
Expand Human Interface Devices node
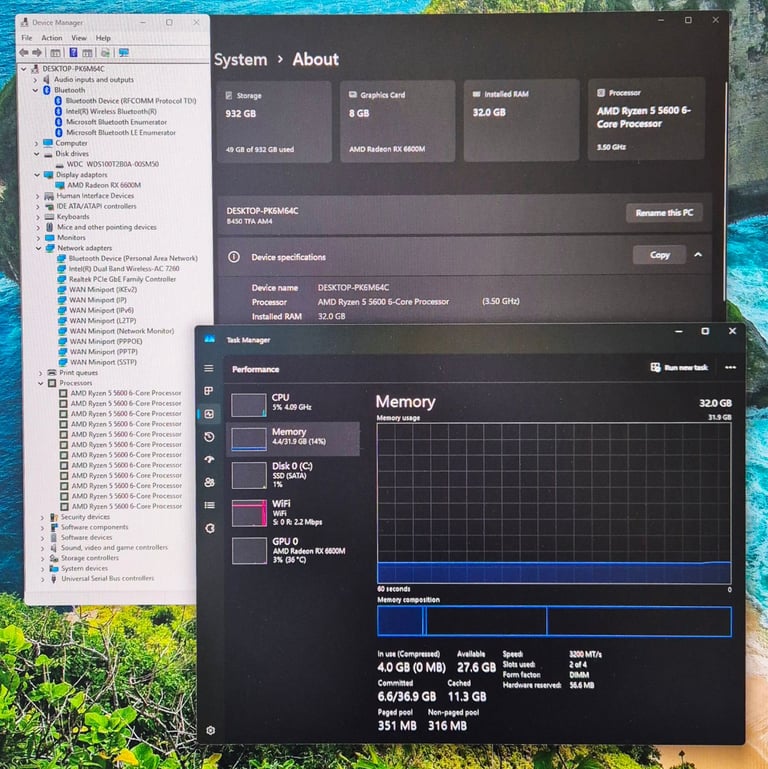pyautogui.click(x=38, y=196)
